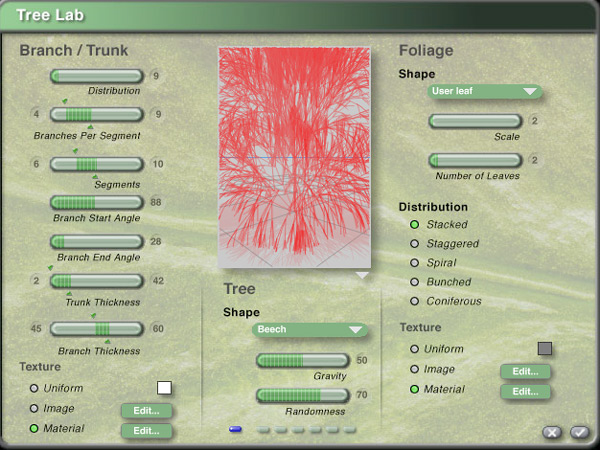Click the first gray memory dot
This screenshot has width=600, height=450.
263,430
